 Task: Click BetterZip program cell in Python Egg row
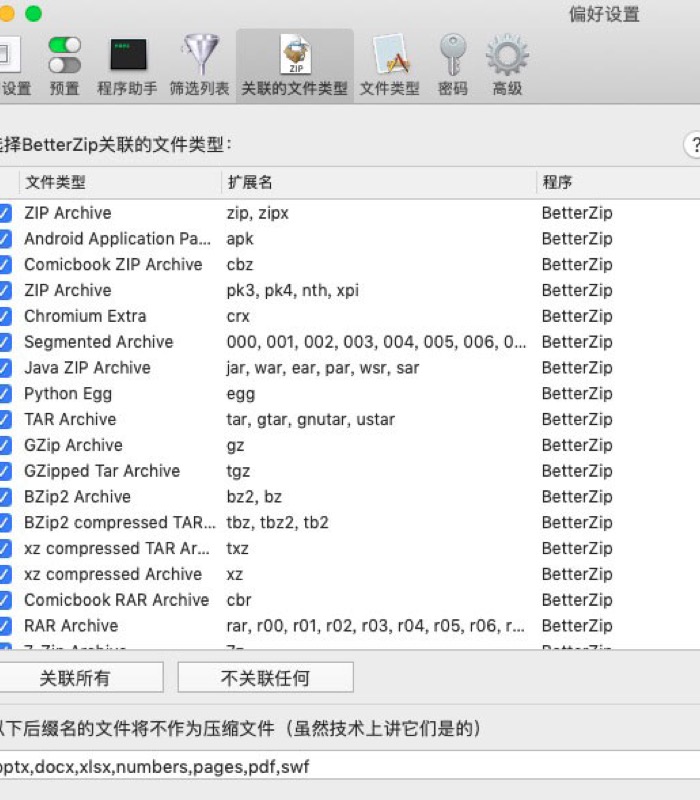pos(577,393)
